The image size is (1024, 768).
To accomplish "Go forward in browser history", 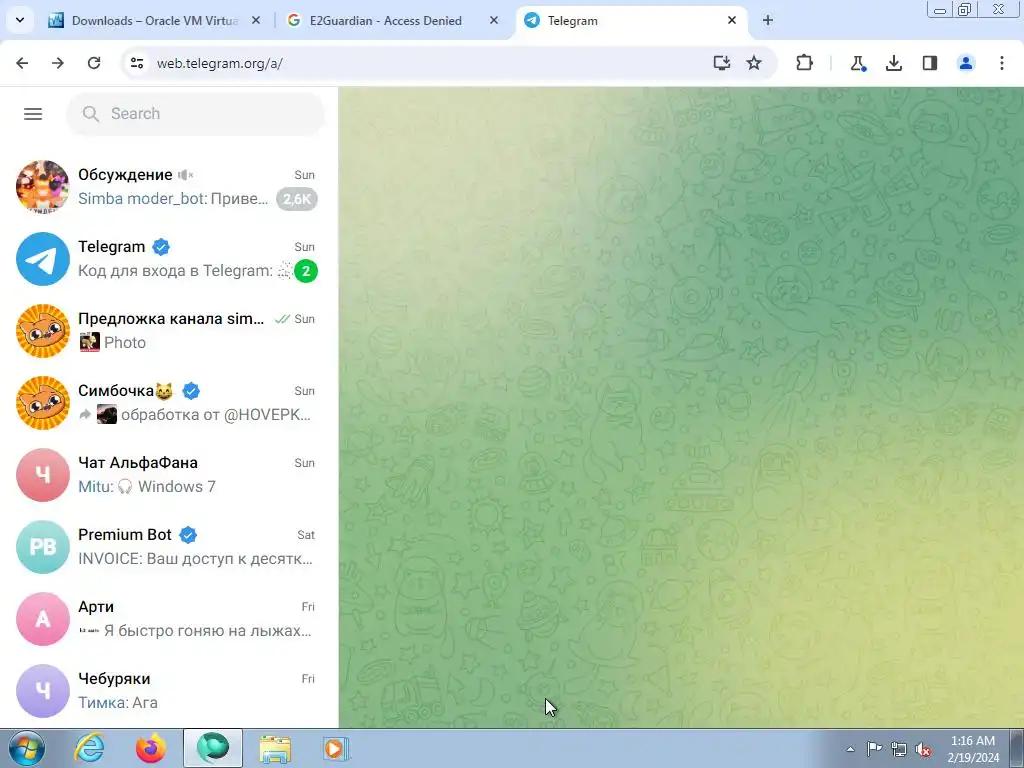I will (58, 63).
